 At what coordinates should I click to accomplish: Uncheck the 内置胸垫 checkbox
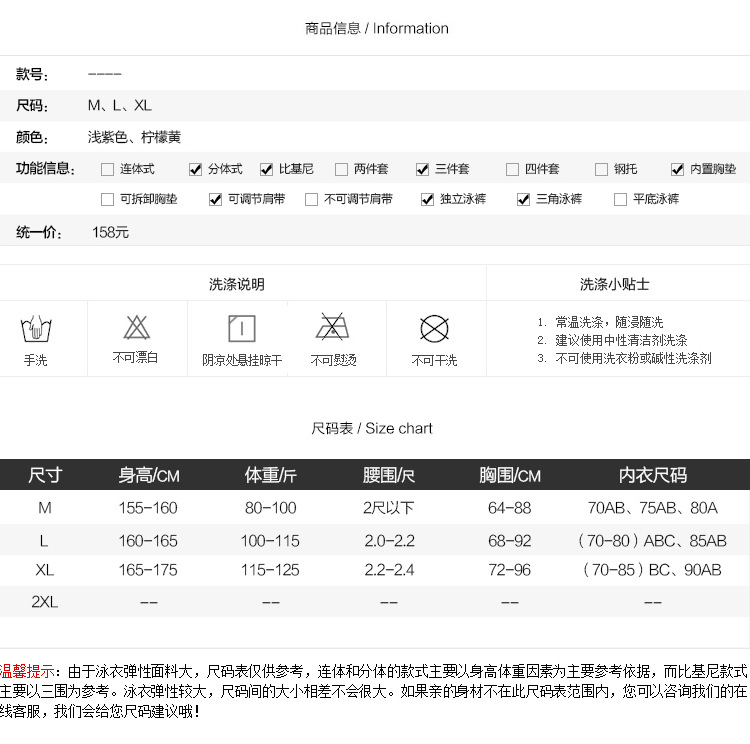(677, 169)
